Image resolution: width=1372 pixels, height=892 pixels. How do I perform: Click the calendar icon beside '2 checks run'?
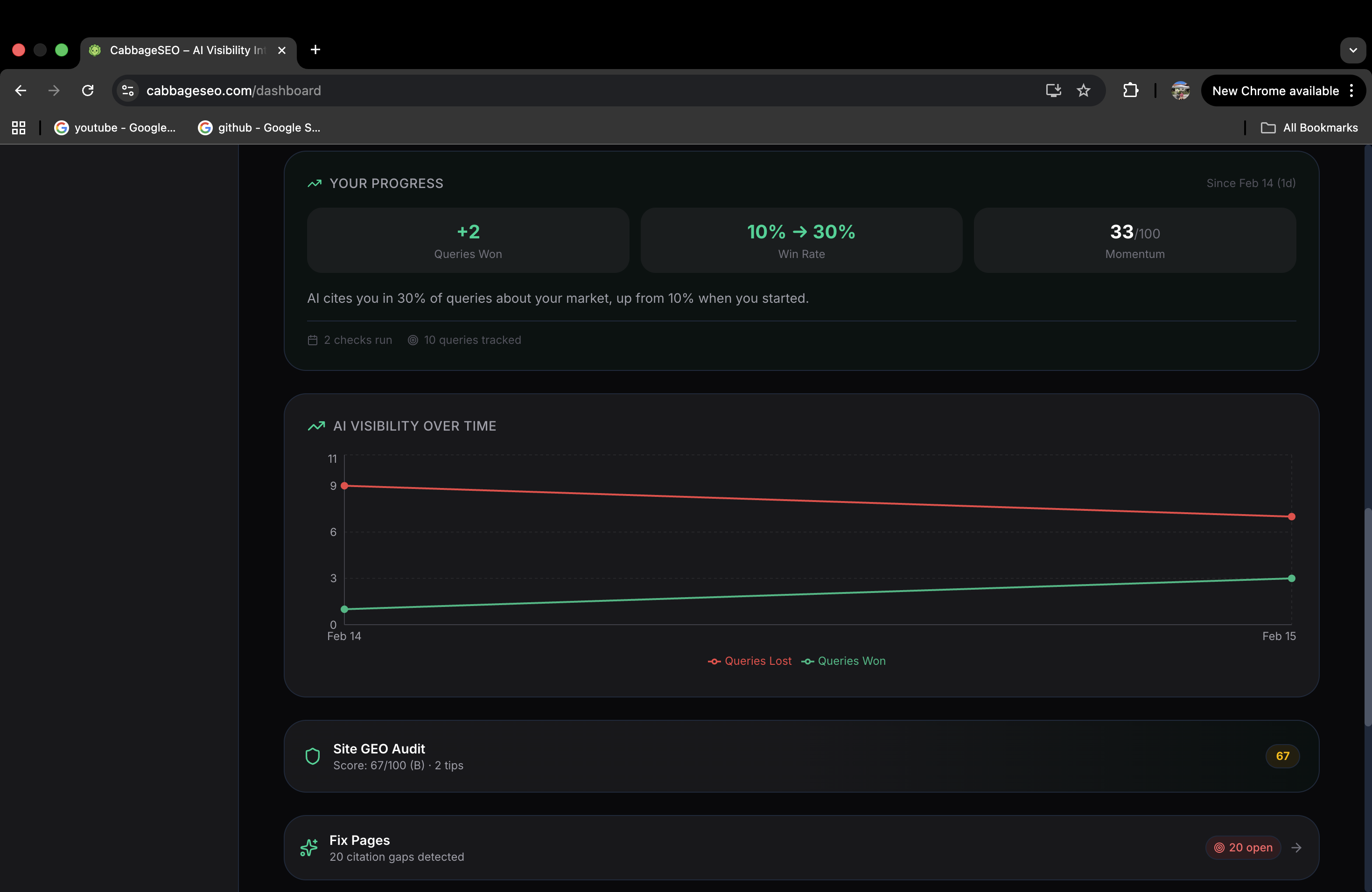pos(313,340)
